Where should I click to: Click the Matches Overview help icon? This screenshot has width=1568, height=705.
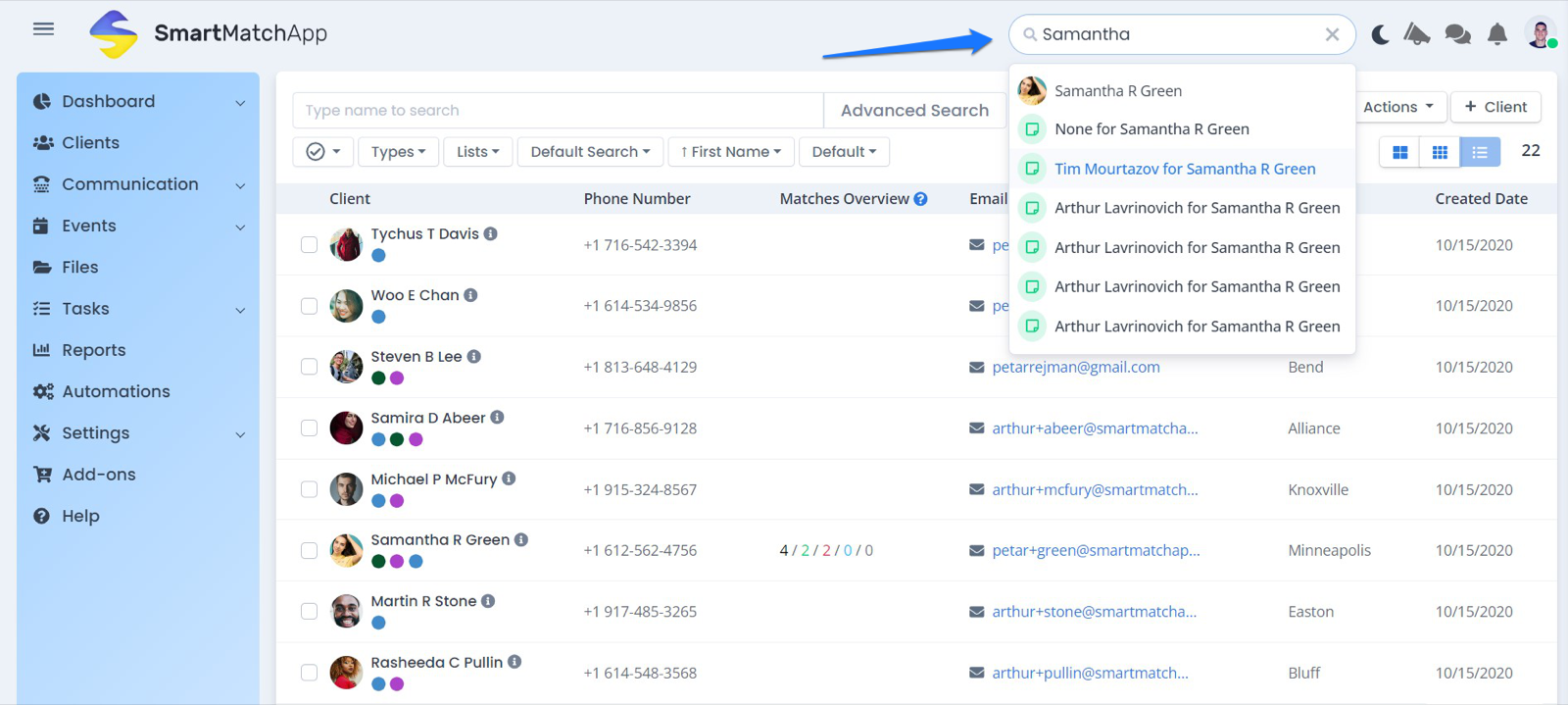[x=920, y=199]
